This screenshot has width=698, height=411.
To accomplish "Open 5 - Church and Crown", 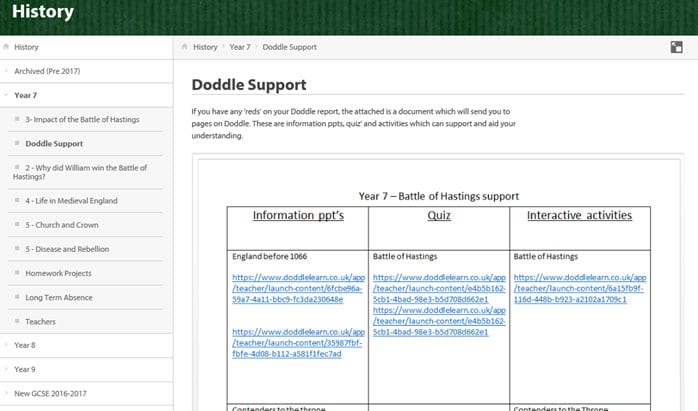I will 61,225.
